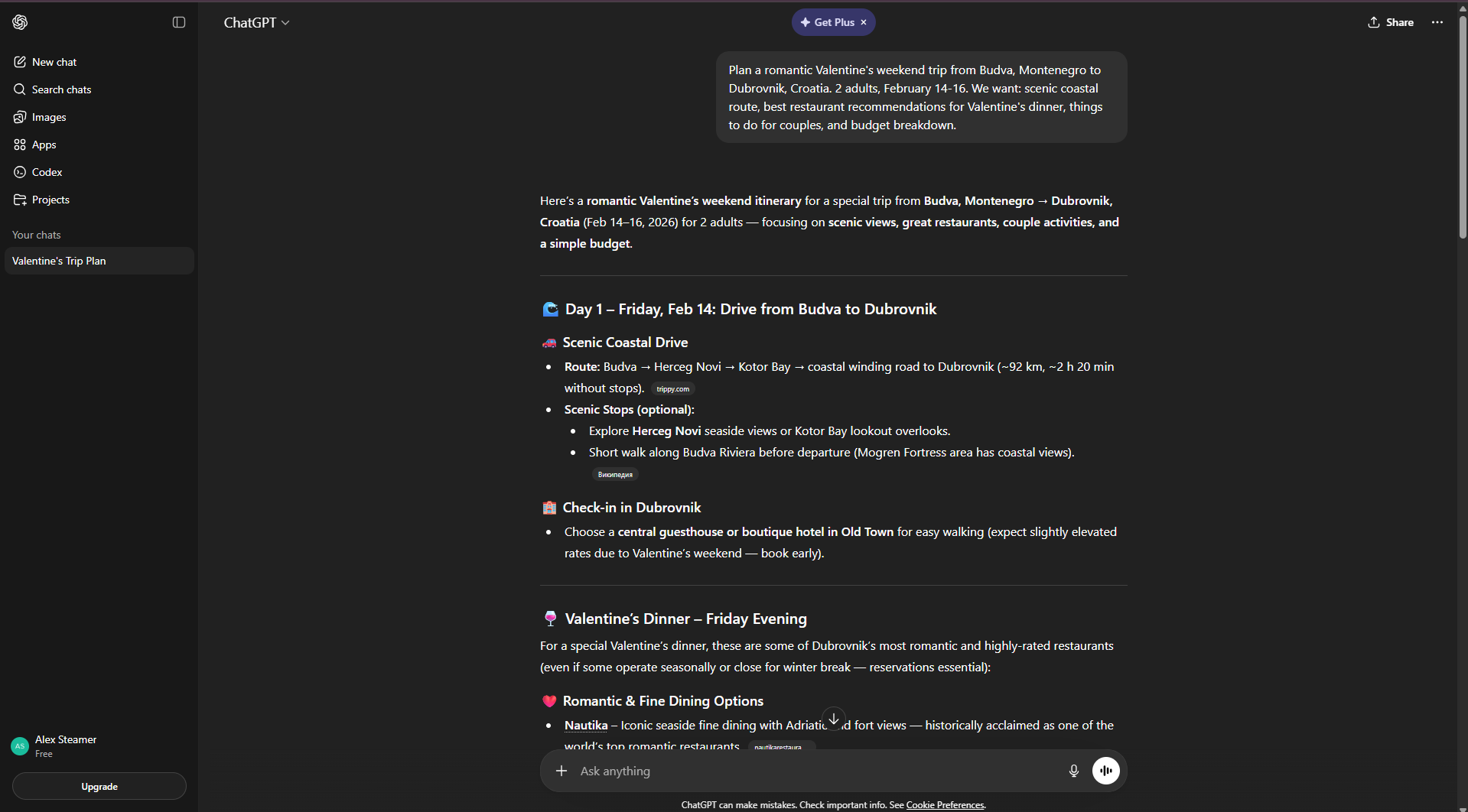Open Projects in the sidebar
Screen dimensions: 1468x812
click(x=50, y=200)
